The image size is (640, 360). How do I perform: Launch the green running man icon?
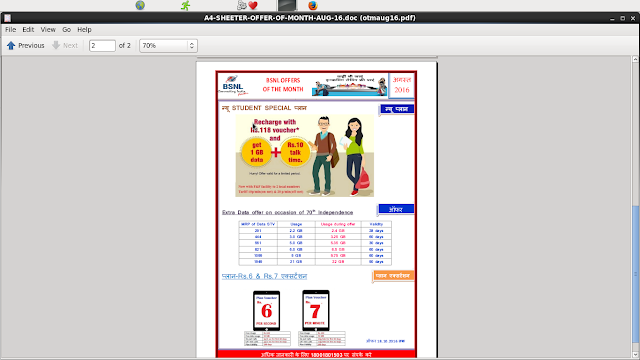pyautogui.click(x=186, y=5)
